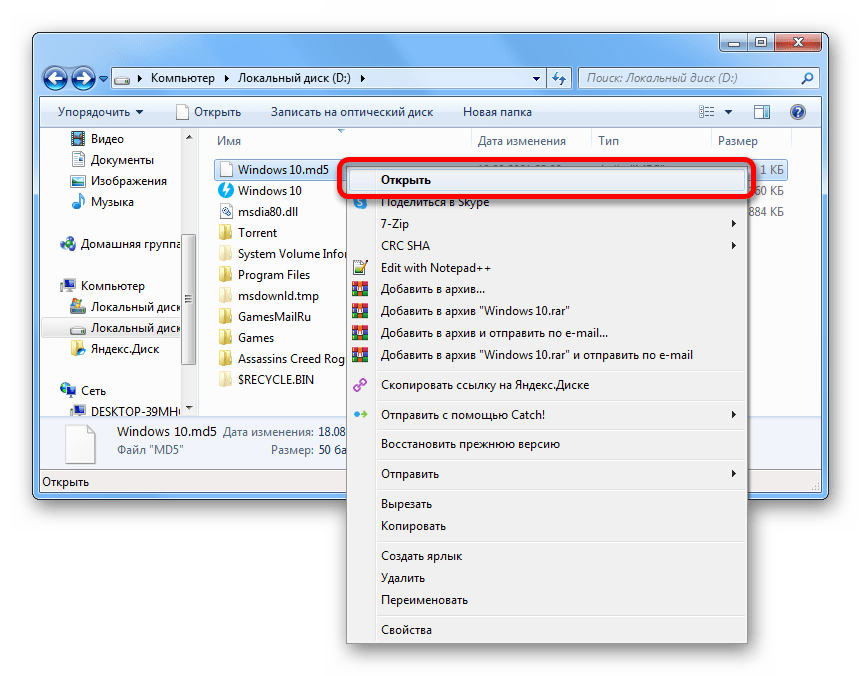Image resolution: width=861 pixels, height=676 pixels.
Task: Open the view options dropdown arrow
Action: coord(728,112)
